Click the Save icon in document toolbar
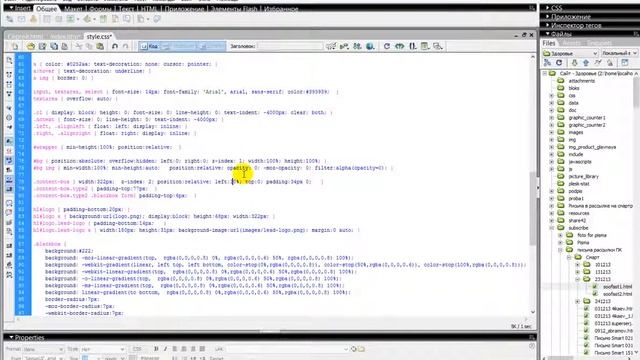 pyautogui.click(x=42, y=47)
